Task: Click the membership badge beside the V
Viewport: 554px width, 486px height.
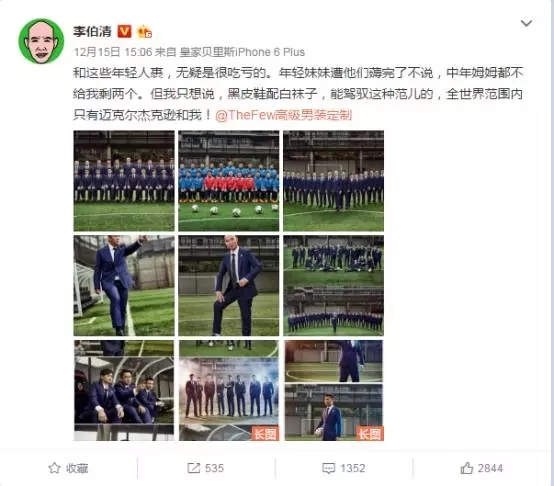Action: [x=144, y=32]
